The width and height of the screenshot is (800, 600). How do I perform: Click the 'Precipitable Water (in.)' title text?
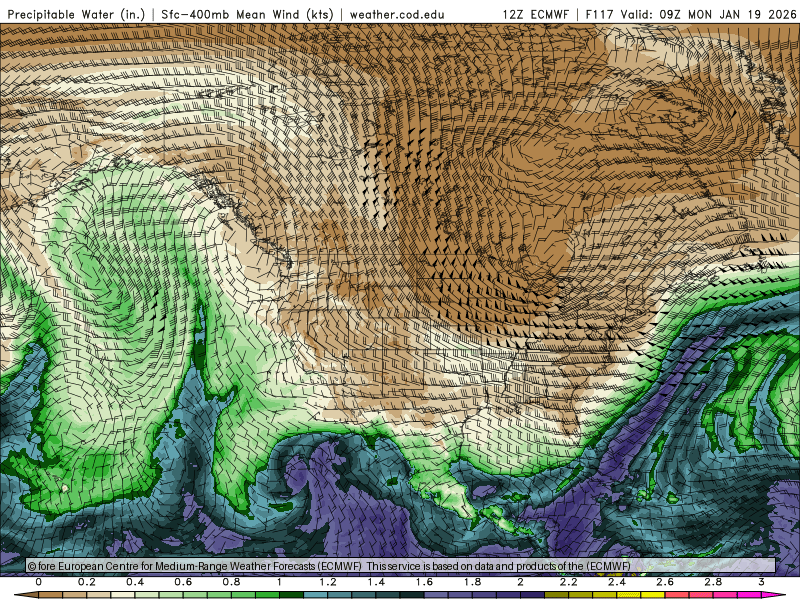click(x=76, y=14)
